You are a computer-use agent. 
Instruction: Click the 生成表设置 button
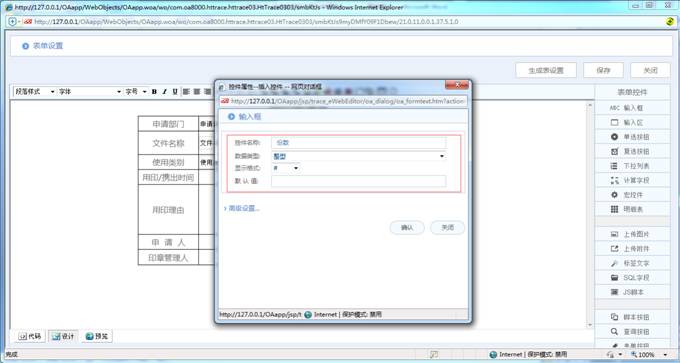point(546,70)
